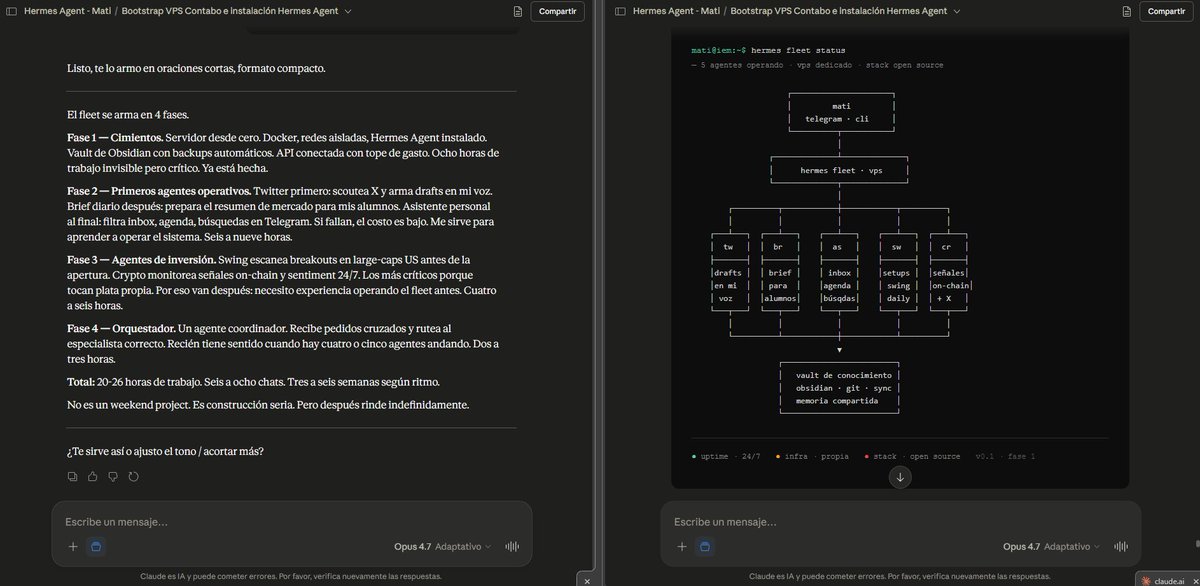Click 'No es un weekend project.' sentence
Viewport: 1200px width, 586px height.
[129, 405]
